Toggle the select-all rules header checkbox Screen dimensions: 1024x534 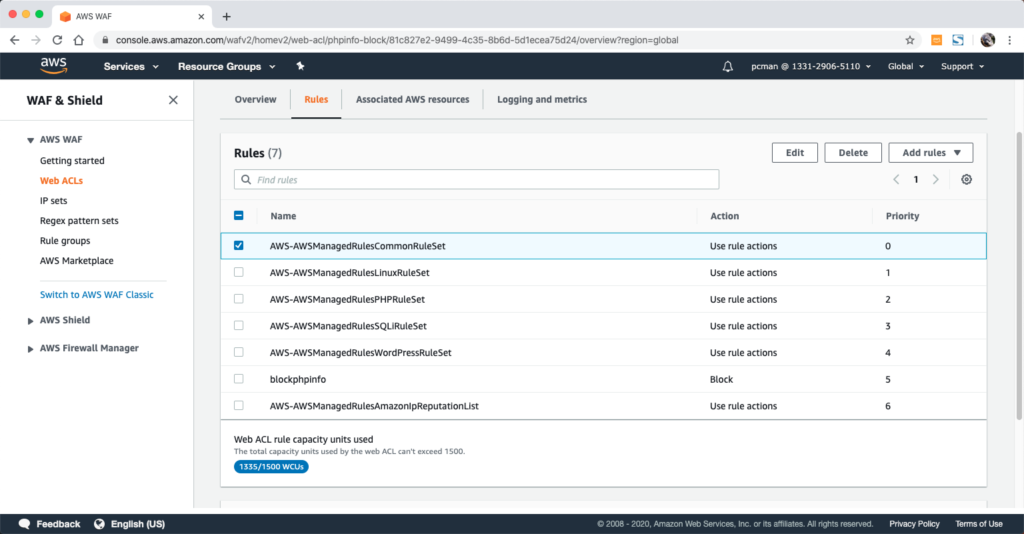pos(238,216)
